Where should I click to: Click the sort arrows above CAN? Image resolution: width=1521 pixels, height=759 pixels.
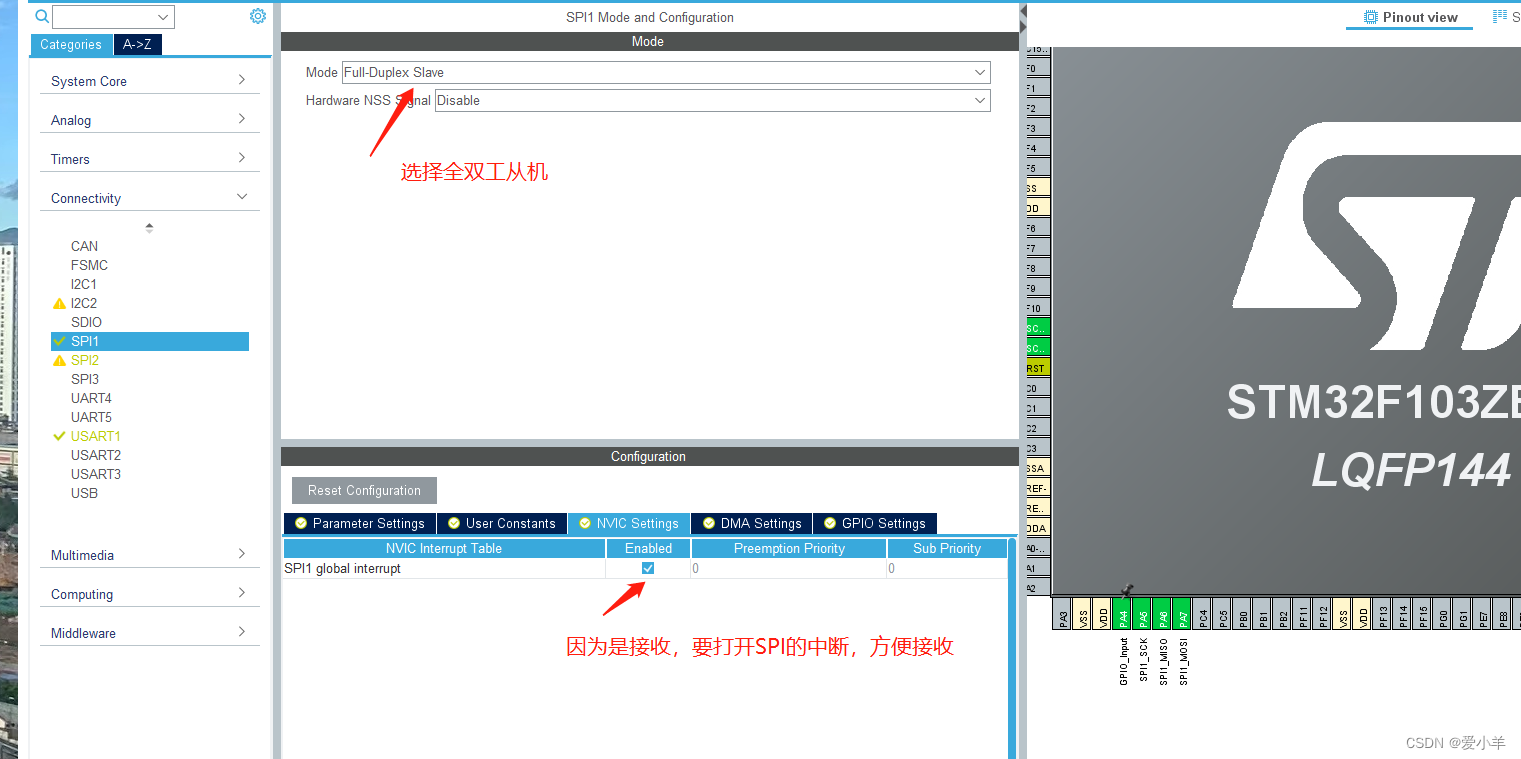coord(149,228)
